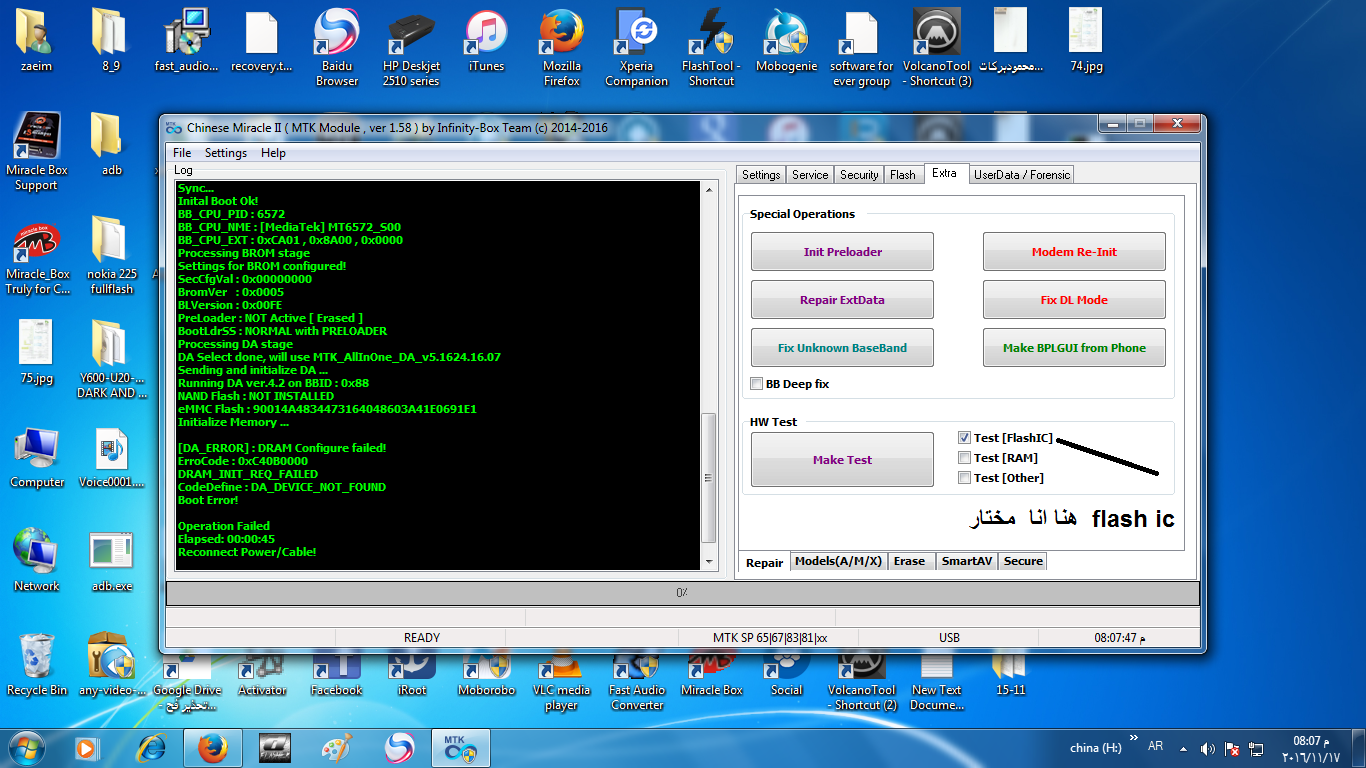Image resolution: width=1366 pixels, height=768 pixels.
Task: Select the Models(A/M/X) bottom tab
Action: click(838, 562)
